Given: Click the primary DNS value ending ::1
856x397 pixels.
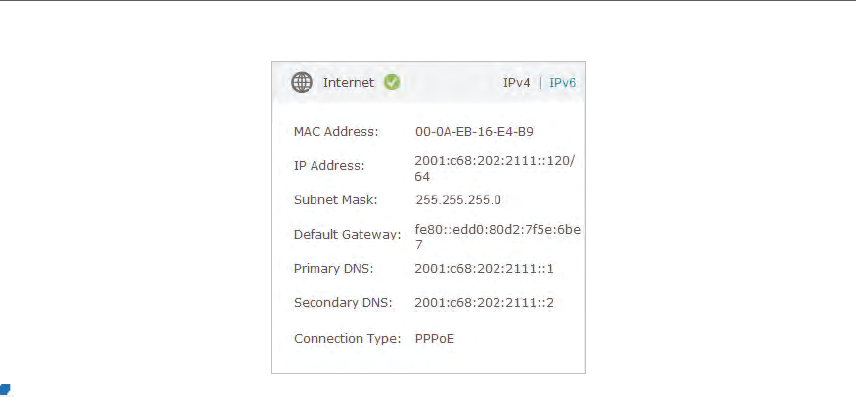Looking at the screenshot, I should [x=484, y=269].
